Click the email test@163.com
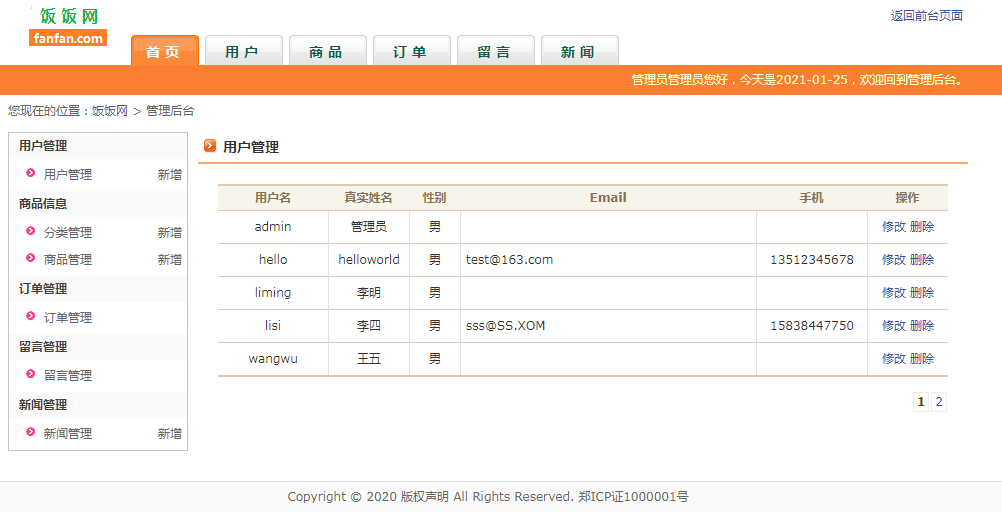Image resolution: width=1002 pixels, height=529 pixels. coord(509,260)
